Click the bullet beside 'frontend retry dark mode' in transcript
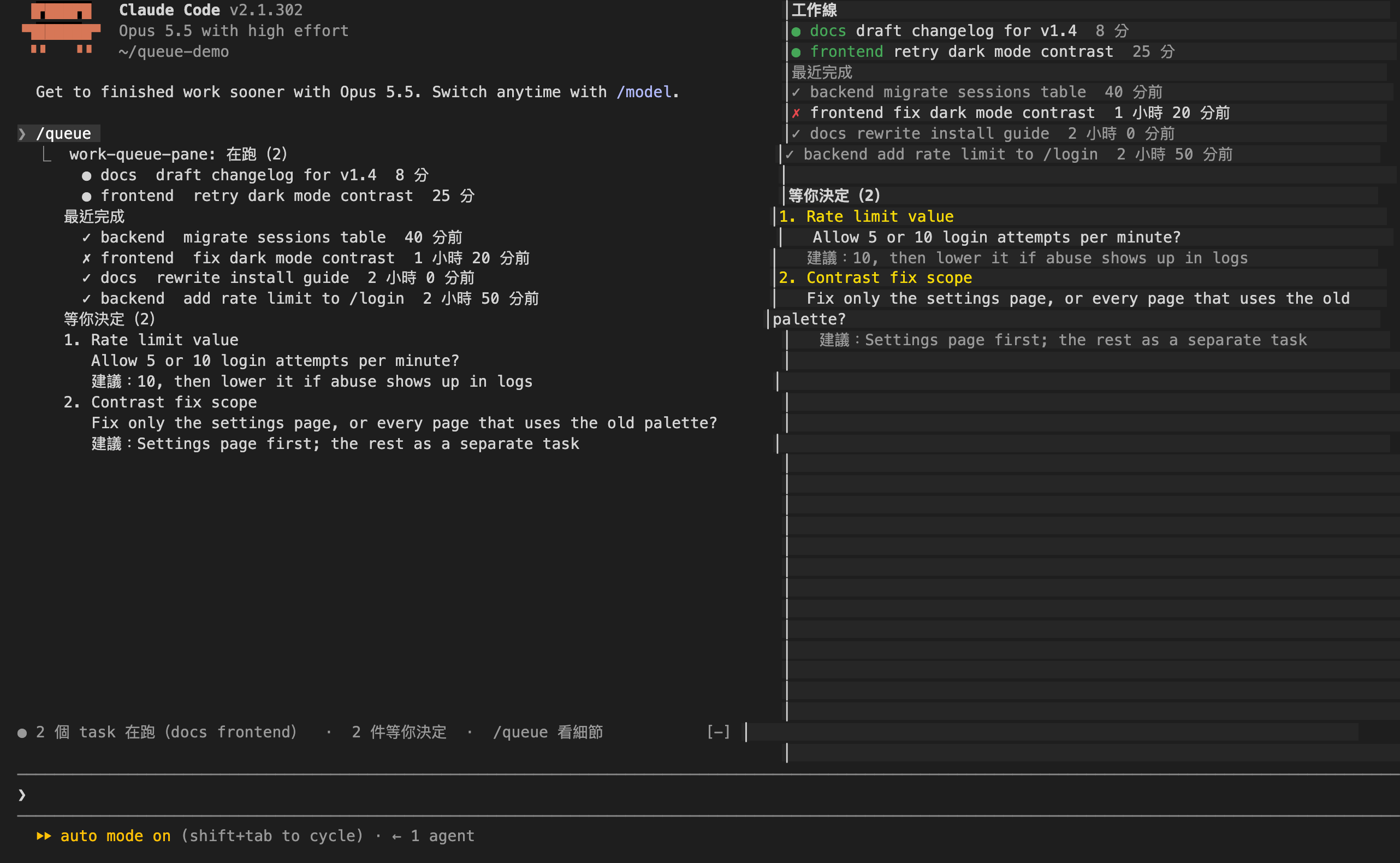Viewport: 1400px width, 863px height. point(87,197)
